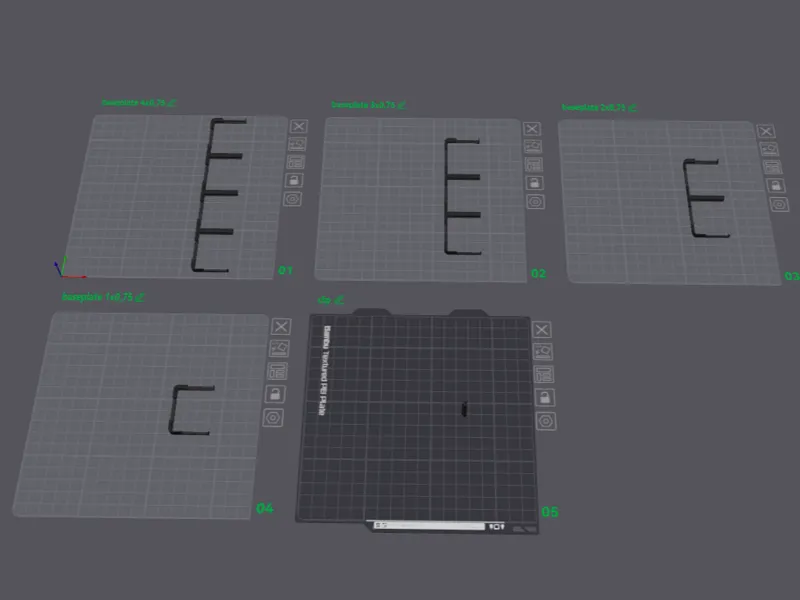
Task: Arrange objects on plate 05
Action: click(544, 374)
